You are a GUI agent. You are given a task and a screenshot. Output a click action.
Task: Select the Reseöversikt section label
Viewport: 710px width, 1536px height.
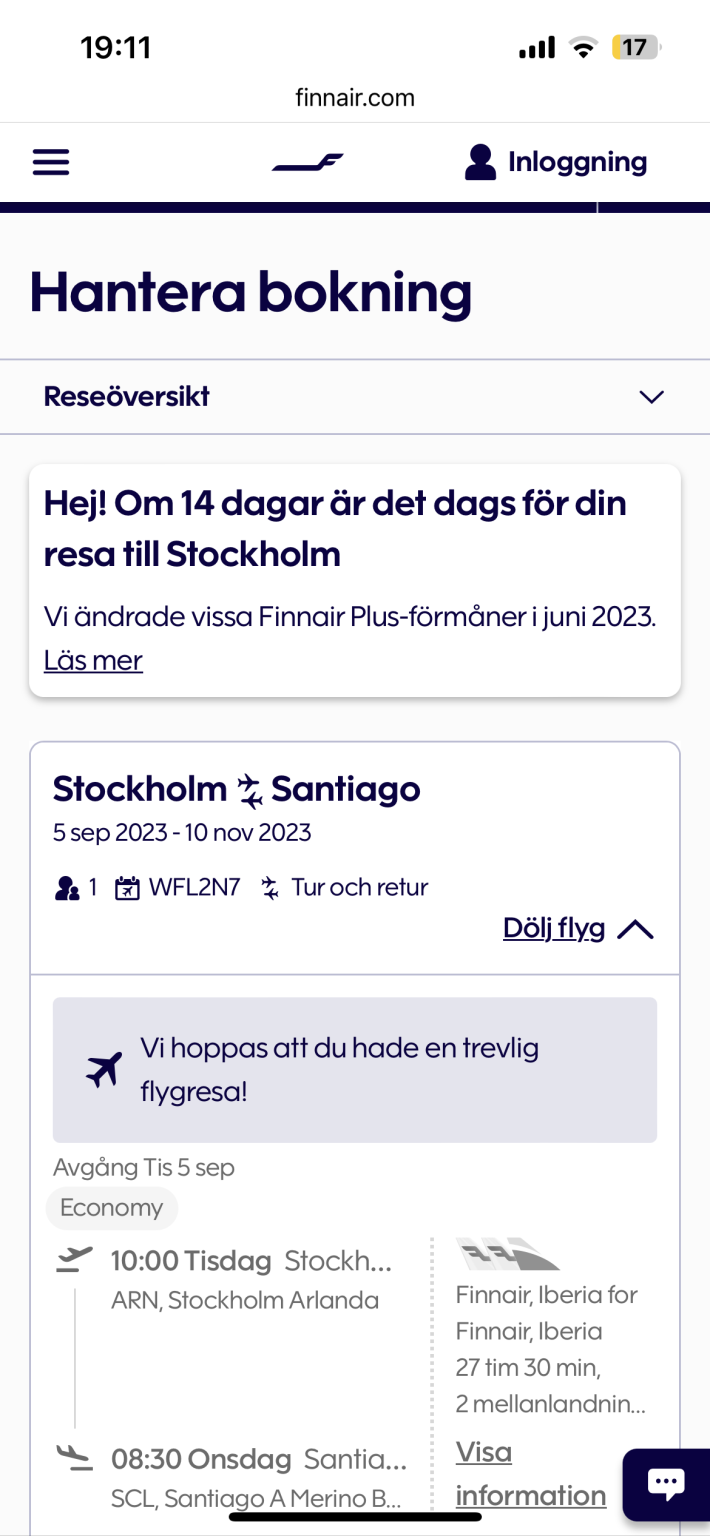tap(127, 397)
